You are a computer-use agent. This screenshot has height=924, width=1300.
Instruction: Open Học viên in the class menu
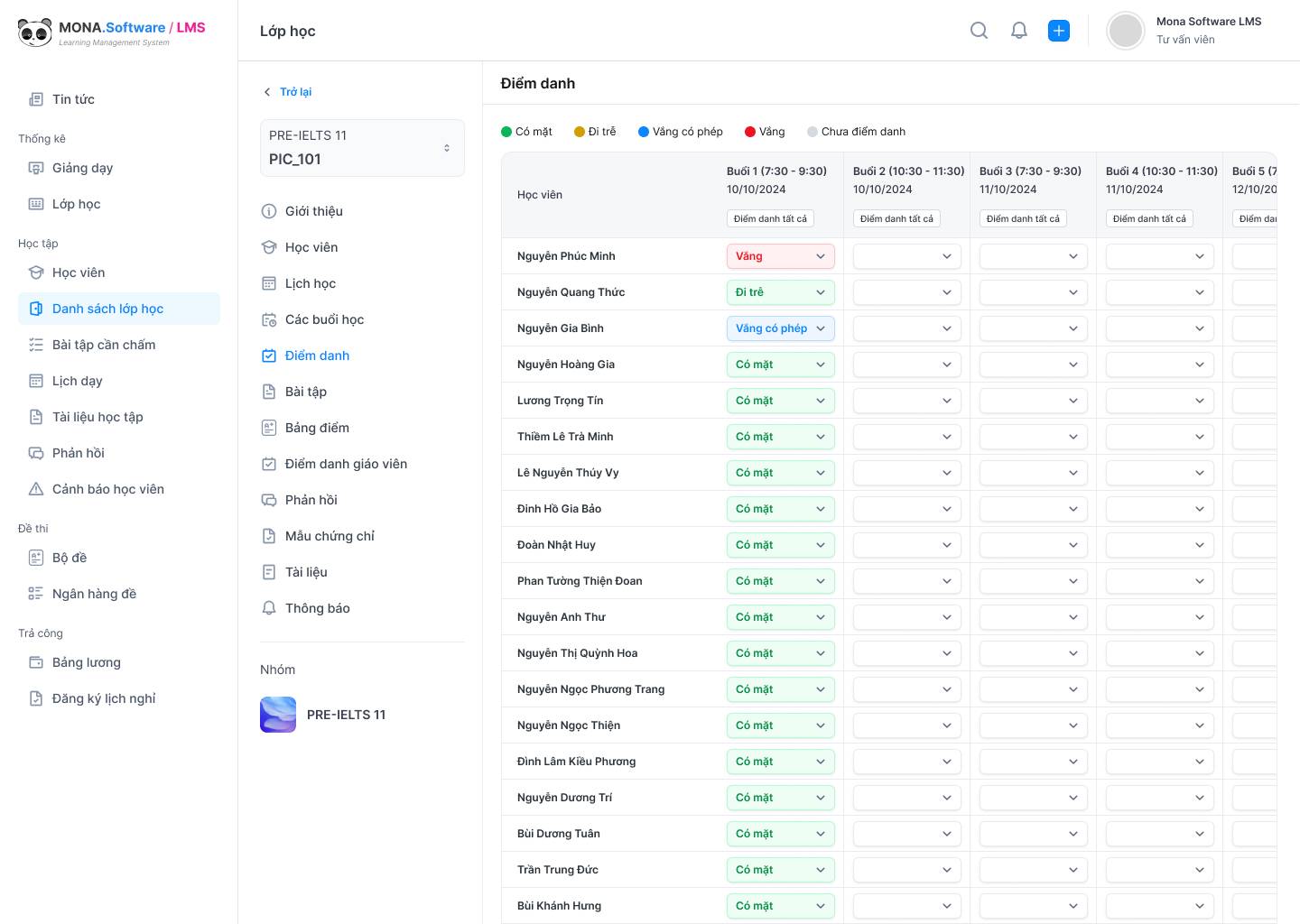[300, 247]
